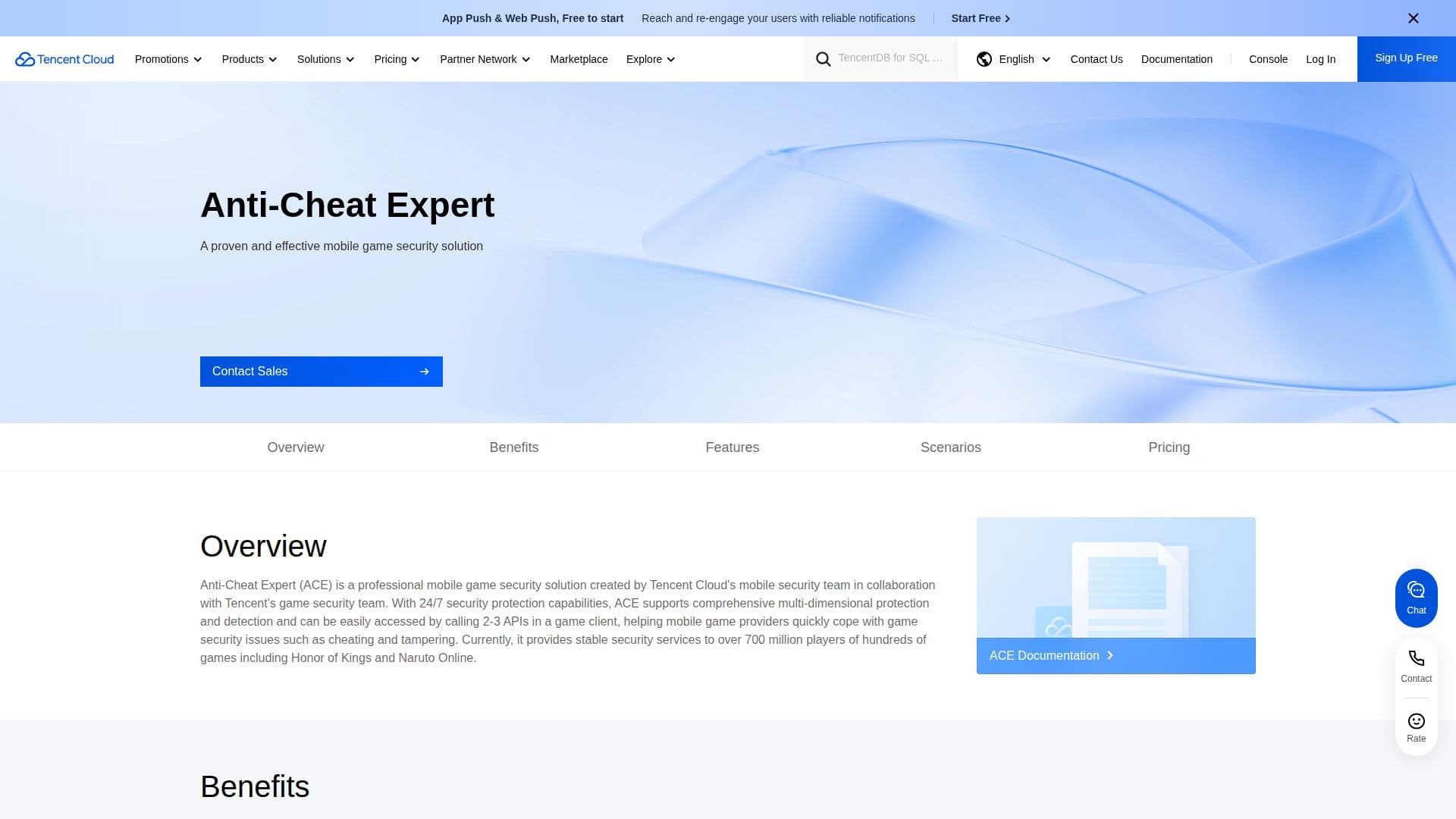Open the Pricing dropdown in navbar

397,59
